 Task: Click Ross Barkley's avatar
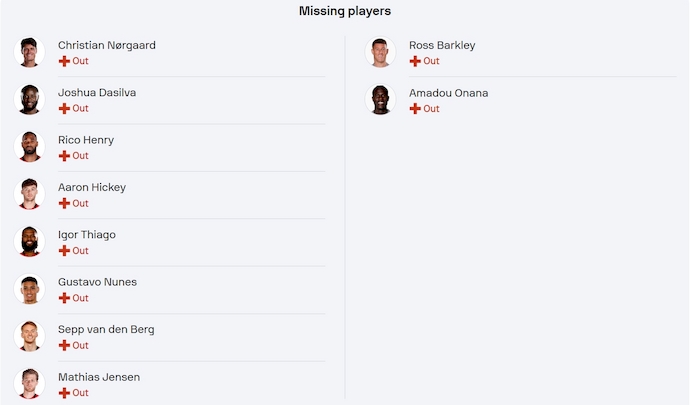(x=381, y=52)
